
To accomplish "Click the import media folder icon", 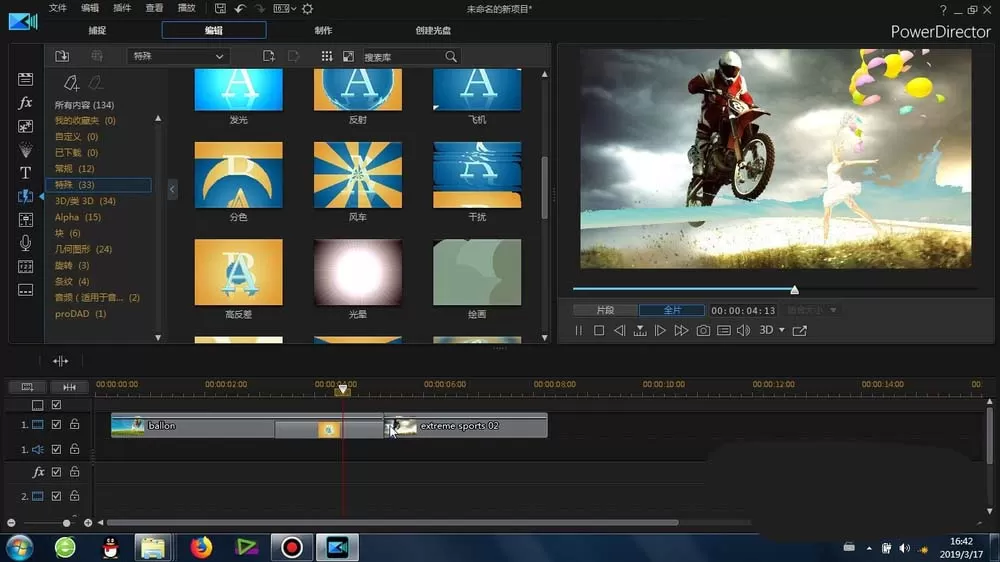I will pyautogui.click(x=62, y=56).
